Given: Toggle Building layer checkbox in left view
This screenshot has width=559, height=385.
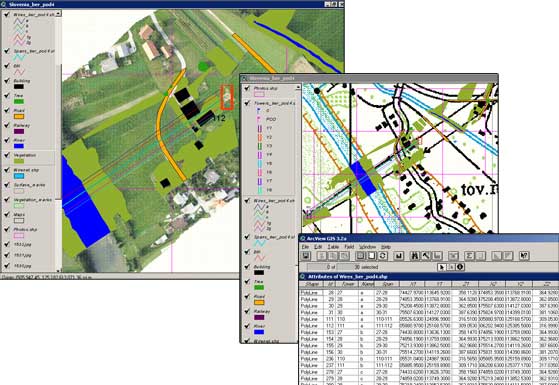Looking at the screenshot, I should click(x=6, y=81).
